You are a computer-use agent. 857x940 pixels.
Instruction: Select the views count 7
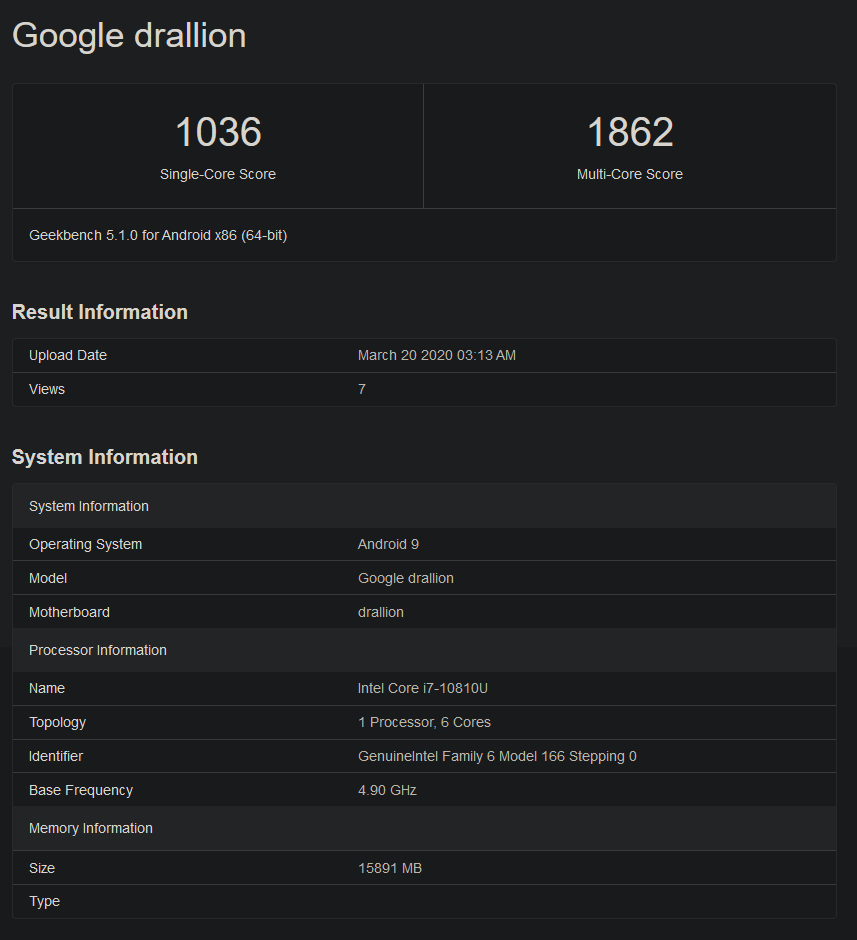tap(362, 390)
